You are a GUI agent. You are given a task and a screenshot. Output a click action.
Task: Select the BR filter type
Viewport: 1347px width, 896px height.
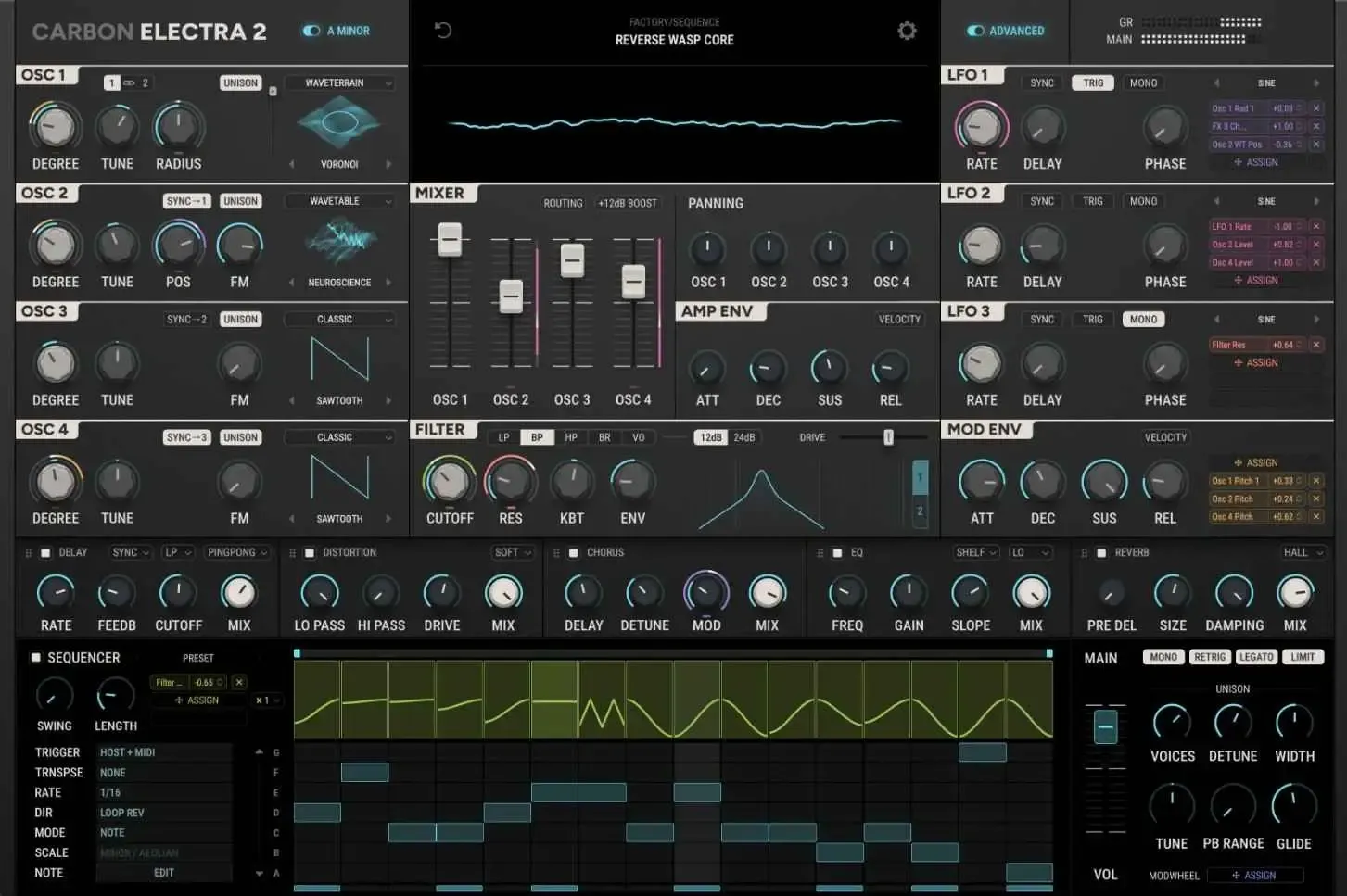[604, 437]
